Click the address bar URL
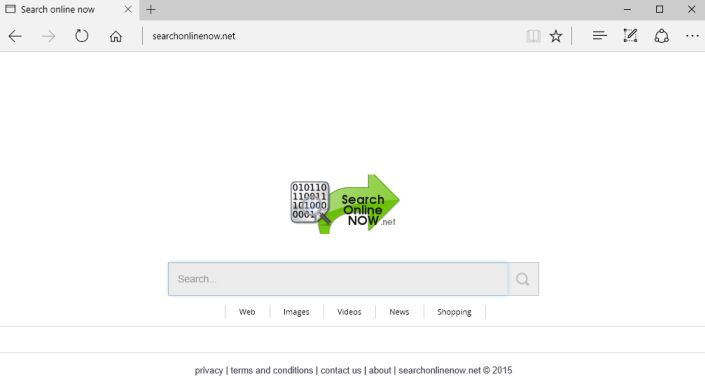 [193, 36]
